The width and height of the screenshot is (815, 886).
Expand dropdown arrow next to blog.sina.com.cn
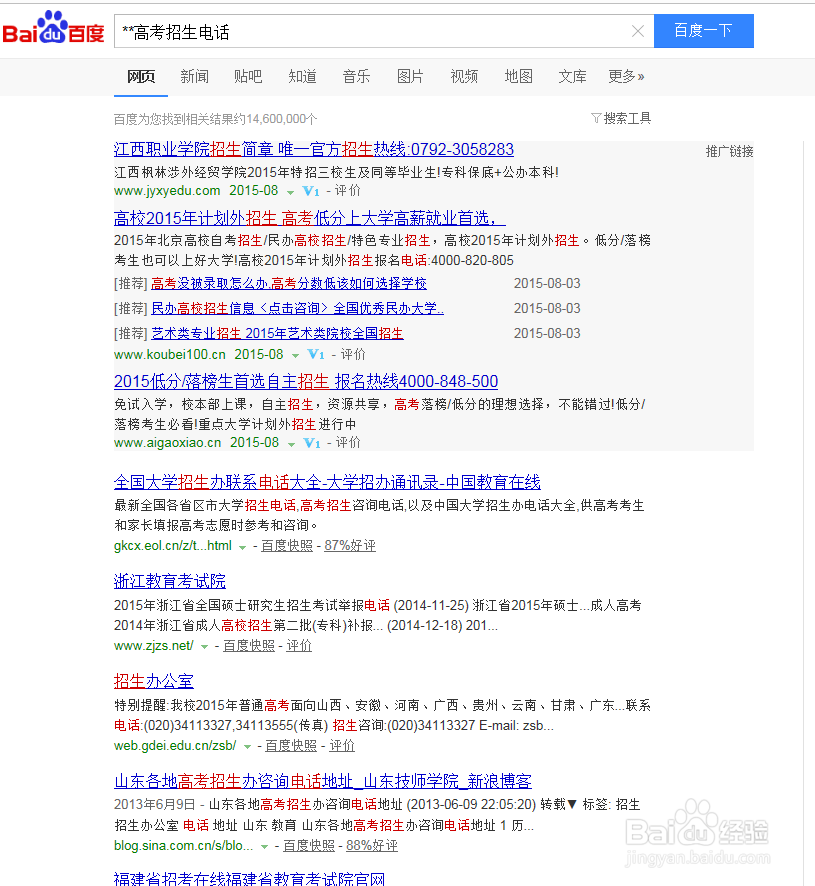(x=264, y=847)
